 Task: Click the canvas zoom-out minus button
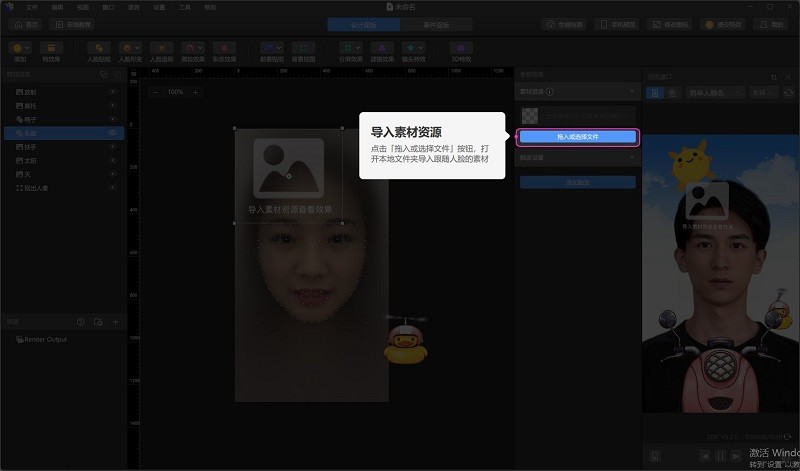pyautogui.click(x=155, y=92)
